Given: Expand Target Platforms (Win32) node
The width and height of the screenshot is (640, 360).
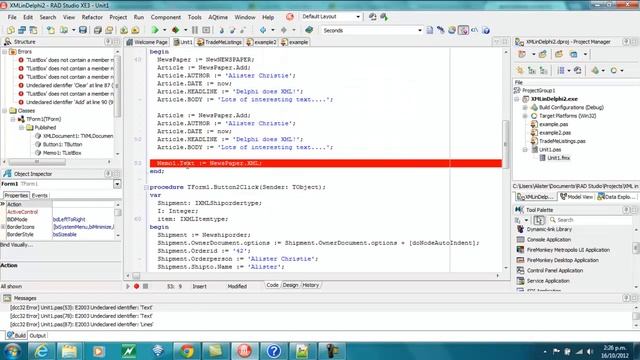Looking at the screenshot, I should coord(525,116).
